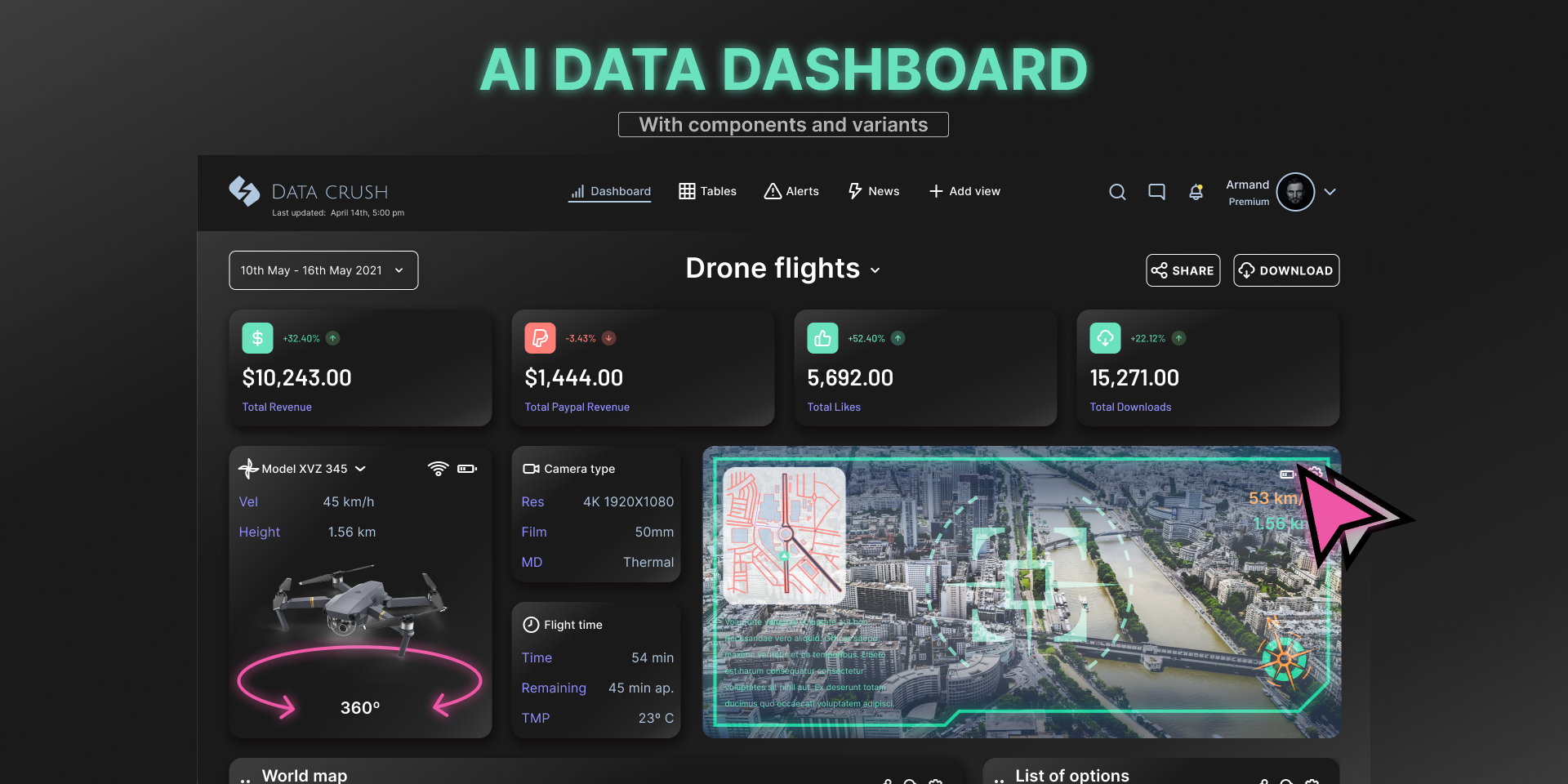Click the Data Crush logo
The height and width of the screenshot is (784, 1568).
[x=244, y=192]
